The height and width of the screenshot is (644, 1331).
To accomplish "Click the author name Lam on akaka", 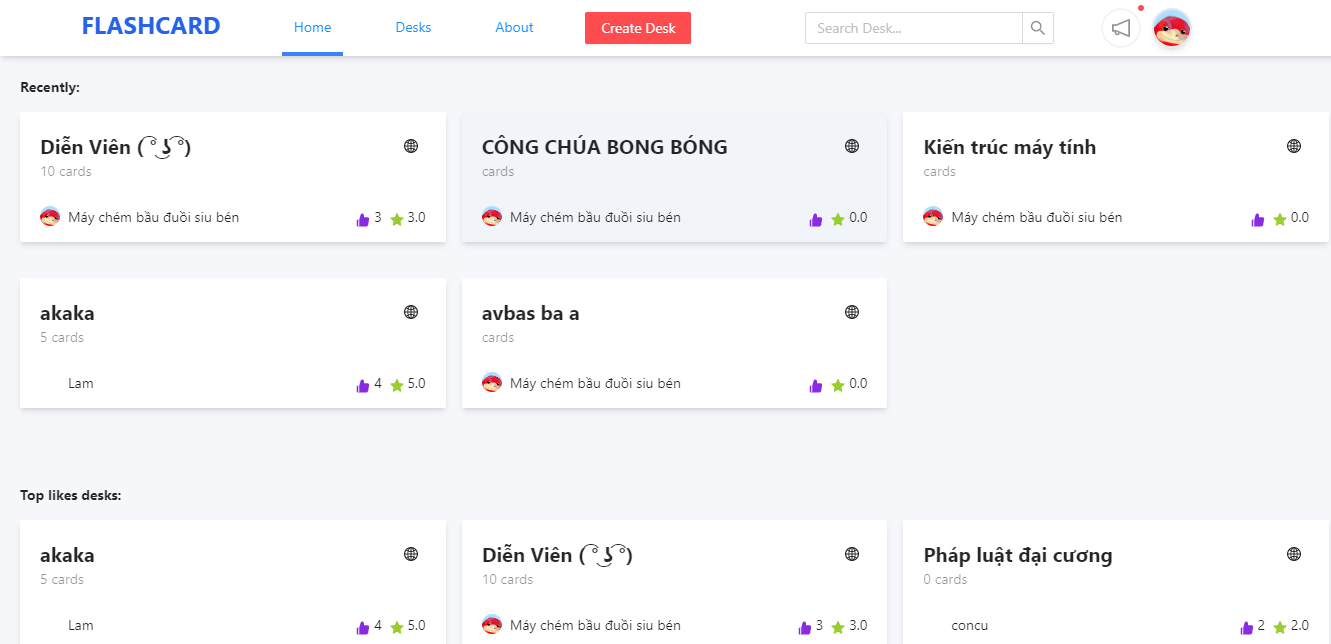I will 80,383.
